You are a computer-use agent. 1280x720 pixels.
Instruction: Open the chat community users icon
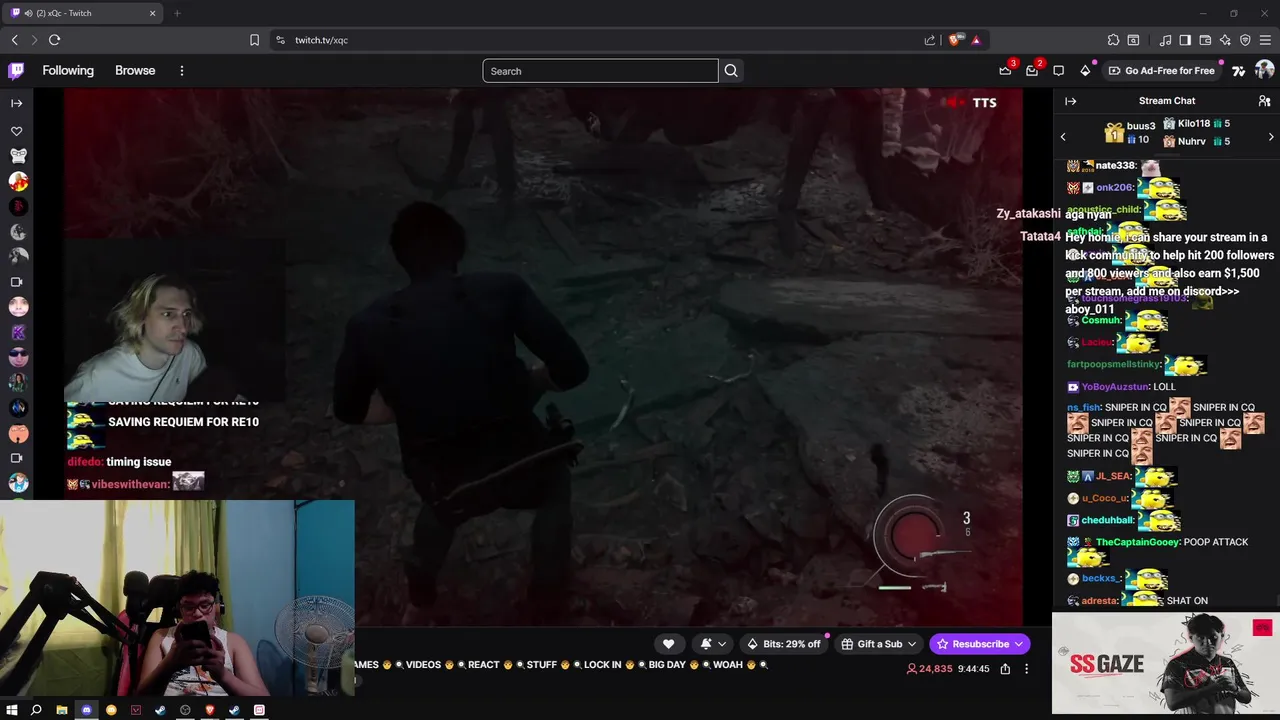(1264, 101)
